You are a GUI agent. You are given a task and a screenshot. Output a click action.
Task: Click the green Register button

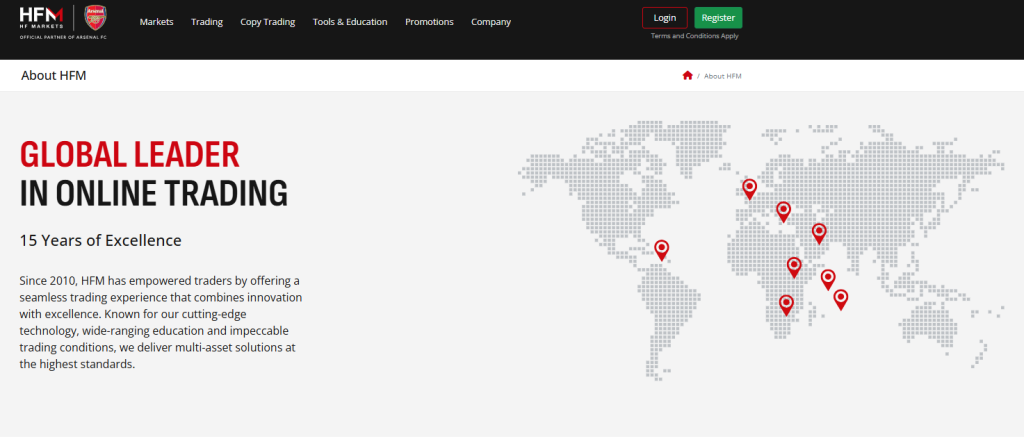click(x=718, y=18)
